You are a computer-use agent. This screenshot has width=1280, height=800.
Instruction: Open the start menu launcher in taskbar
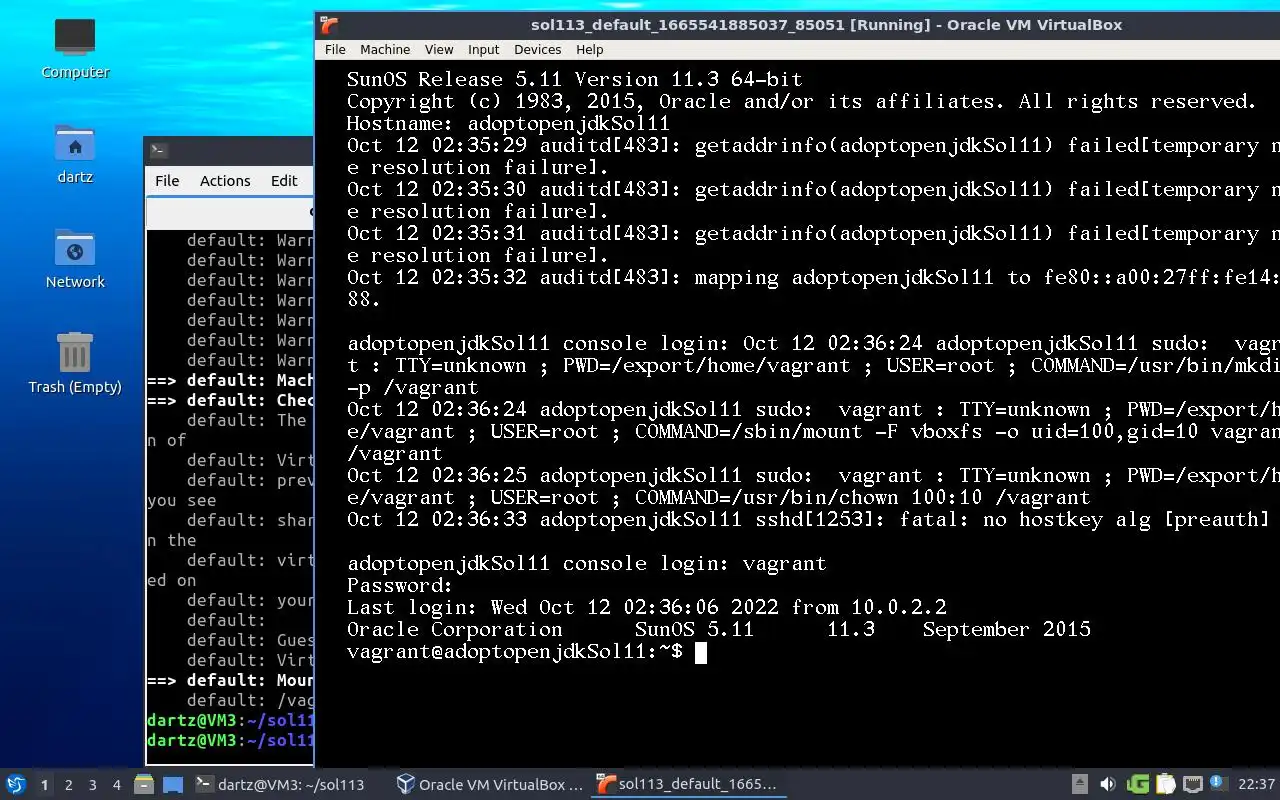[x=16, y=784]
